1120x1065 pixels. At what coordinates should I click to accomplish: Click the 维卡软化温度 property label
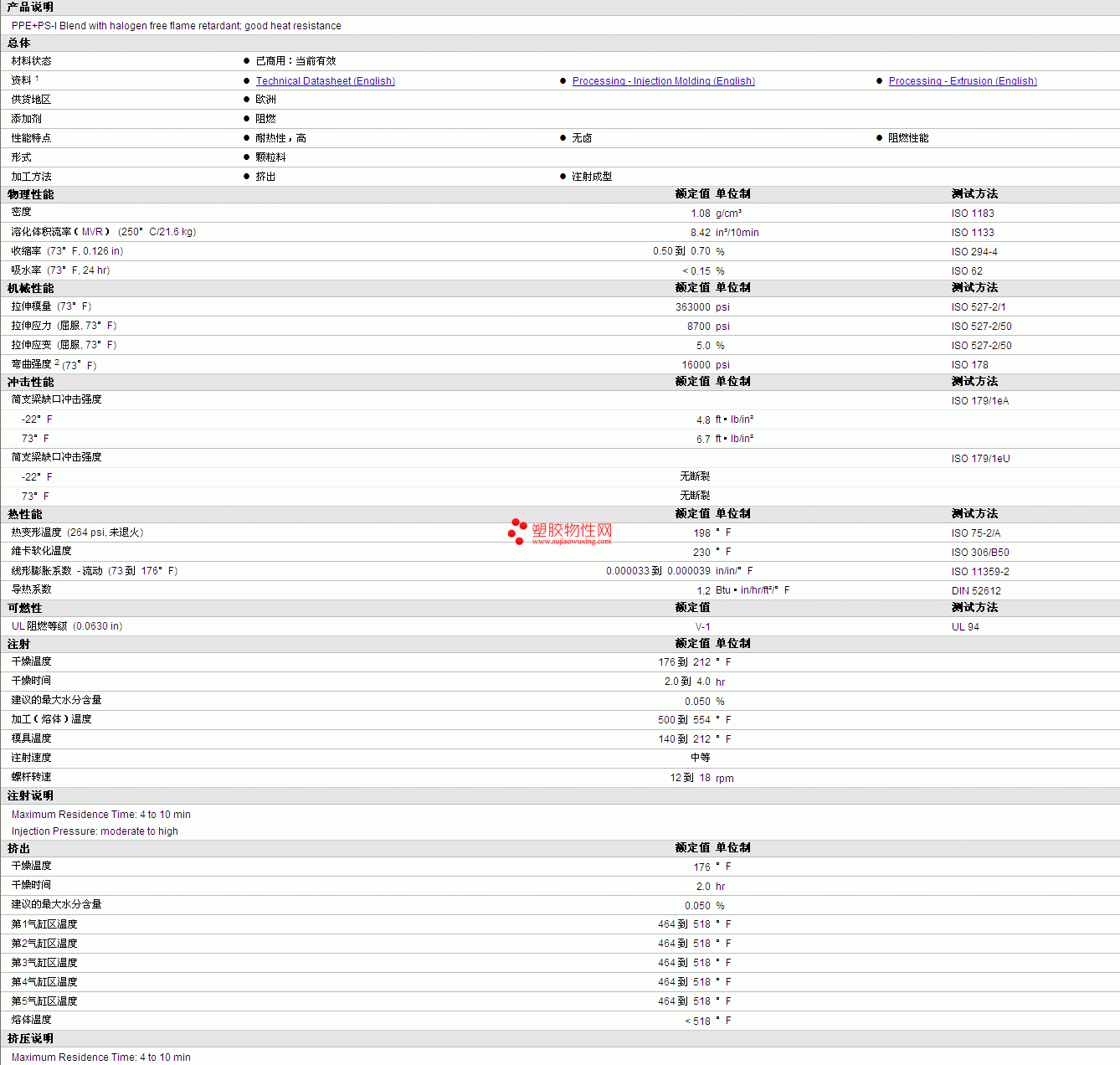click(x=41, y=551)
